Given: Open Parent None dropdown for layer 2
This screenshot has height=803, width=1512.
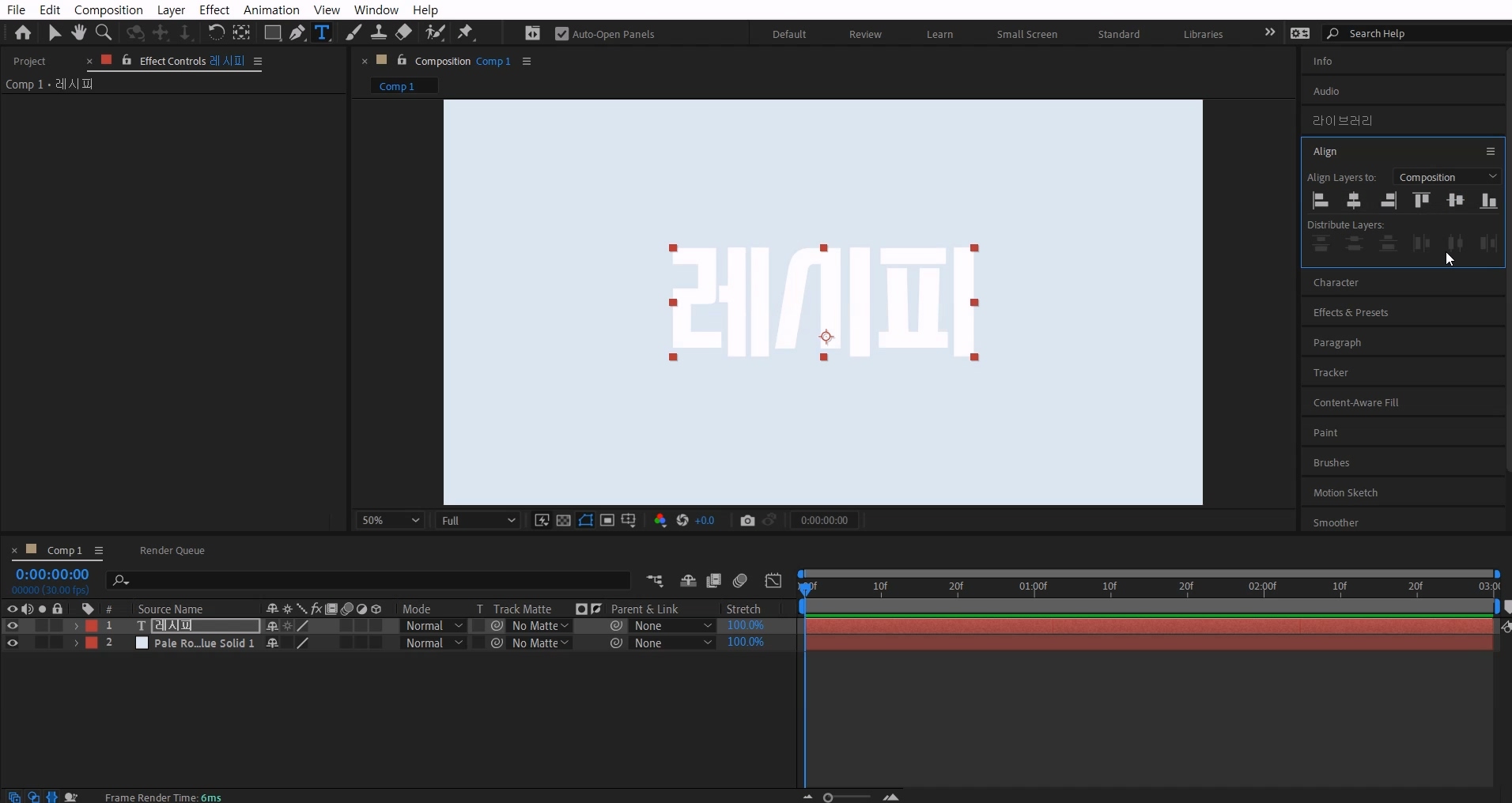Looking at the screenshot, I should click(674, 643).
